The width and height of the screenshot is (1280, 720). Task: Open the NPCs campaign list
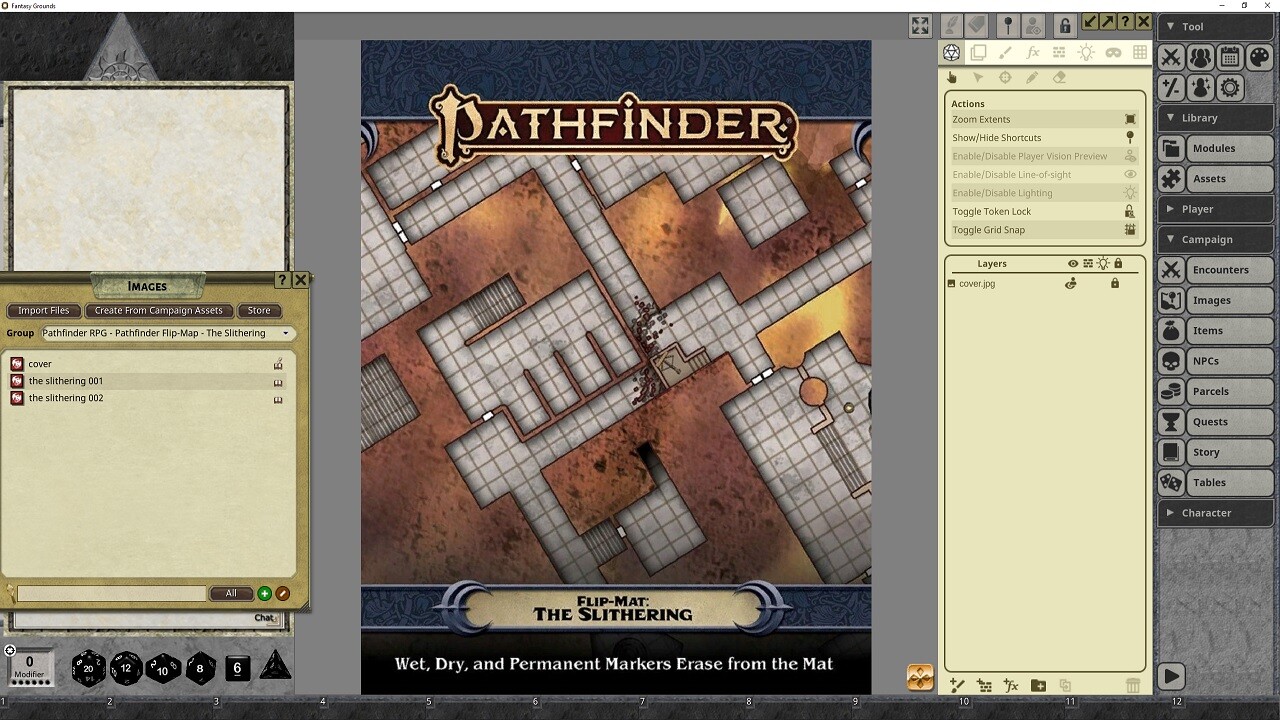pos(1215,360)
